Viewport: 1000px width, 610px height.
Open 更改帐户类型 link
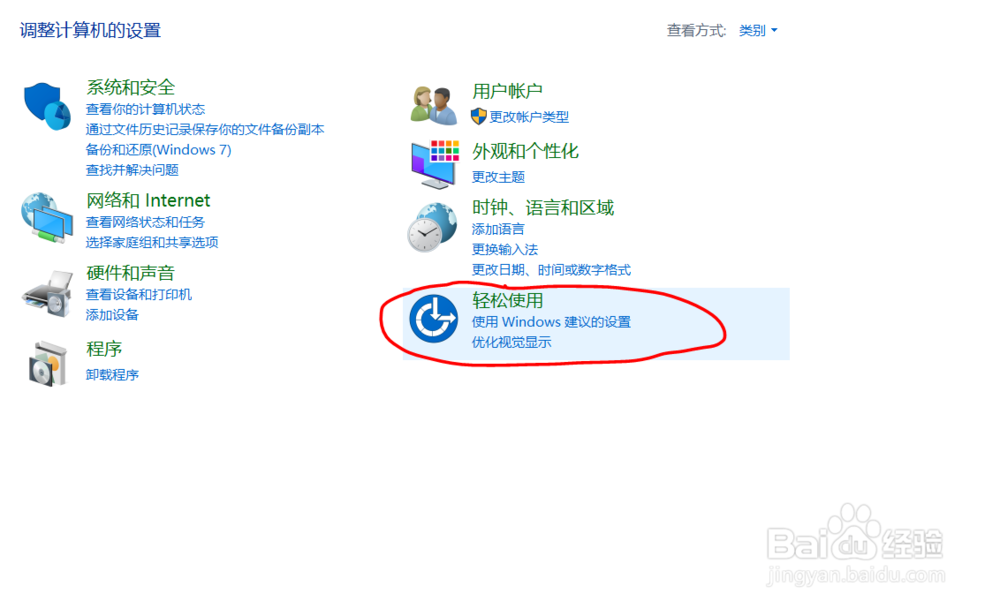(x=529, y=117)
